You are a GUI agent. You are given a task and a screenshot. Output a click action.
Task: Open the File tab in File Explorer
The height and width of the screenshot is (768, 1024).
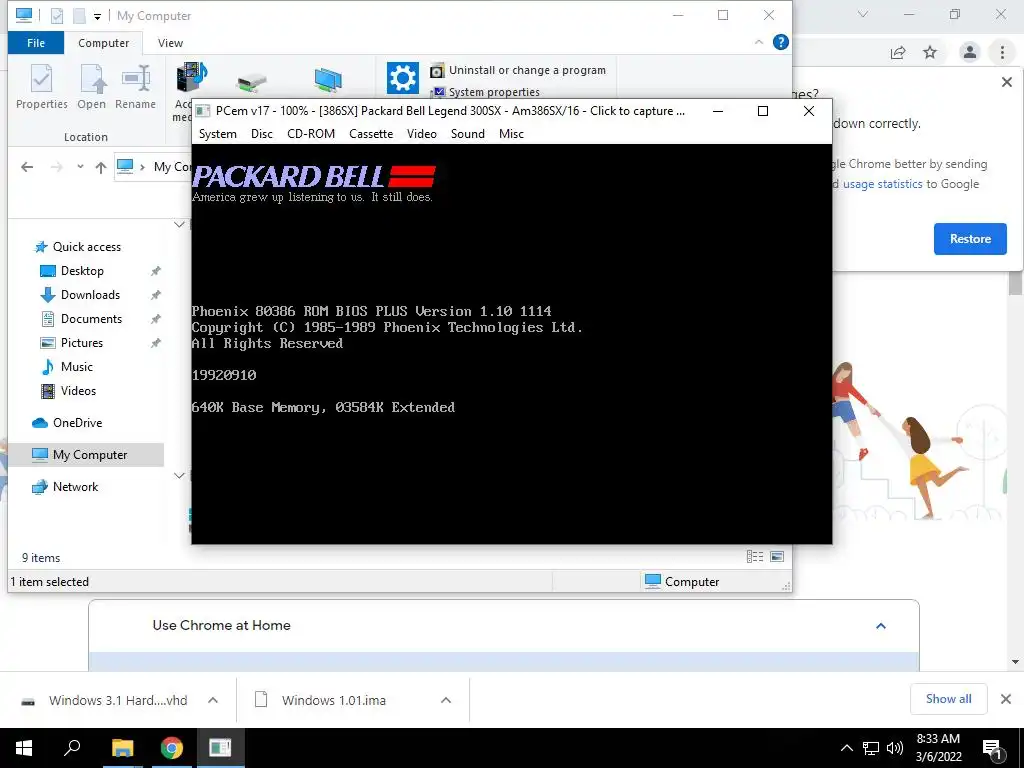[x=36, y=43]
